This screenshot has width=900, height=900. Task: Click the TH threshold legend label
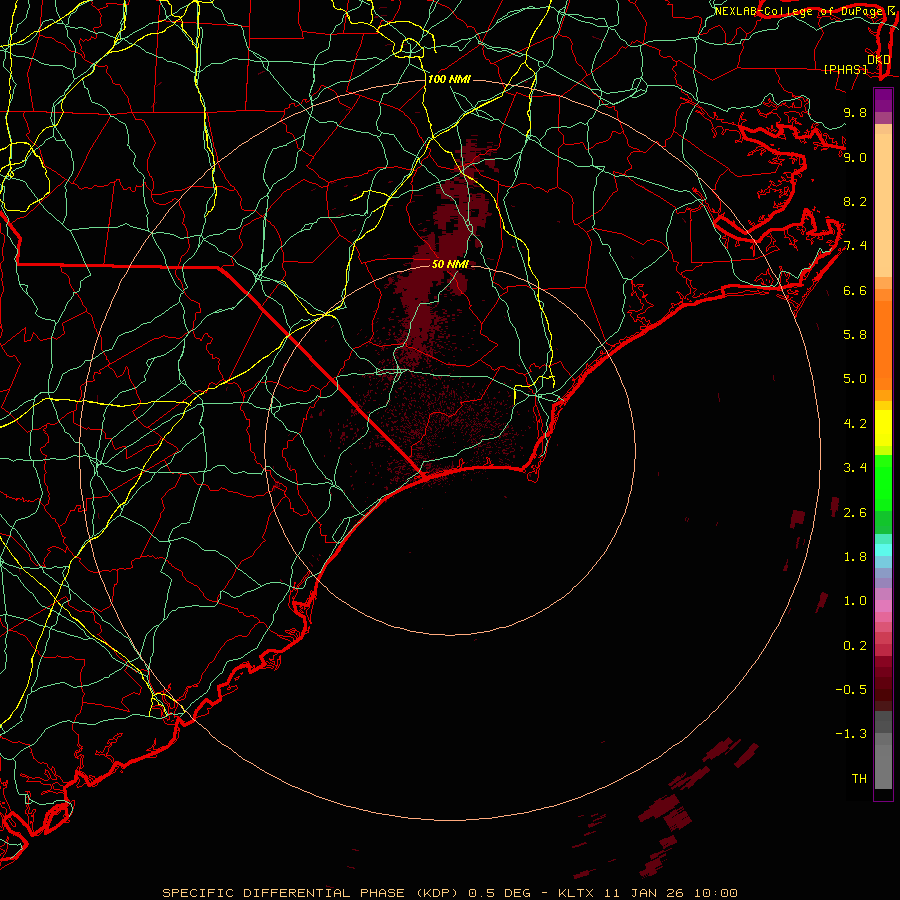[859, 779]
